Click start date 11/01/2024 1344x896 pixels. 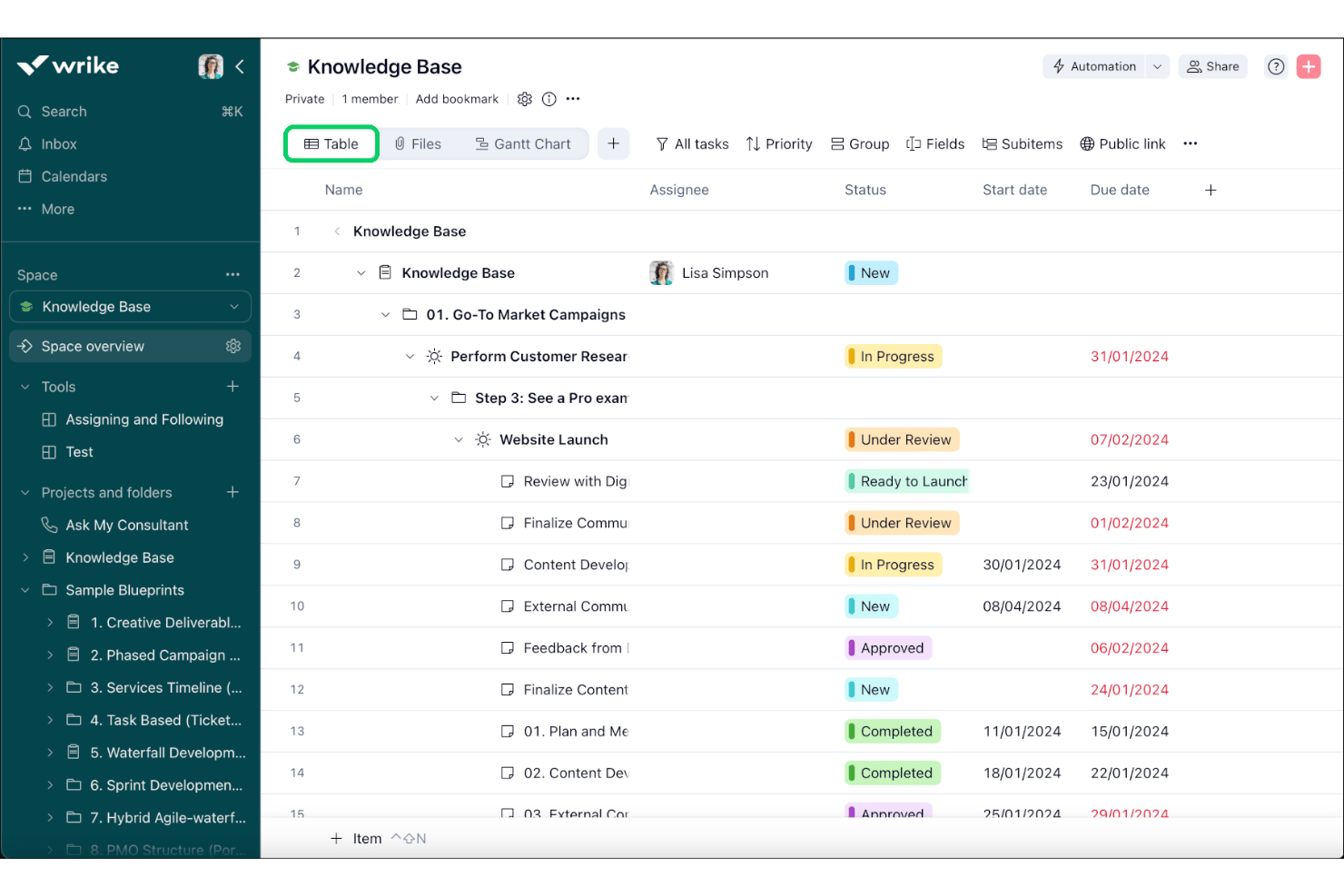pyautogui.click(x=1022, y=732)
